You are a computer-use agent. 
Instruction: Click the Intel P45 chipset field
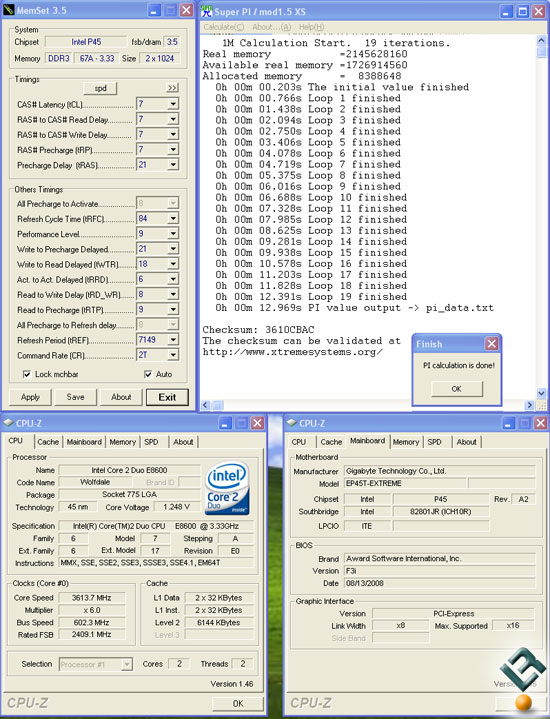pos(86,42)
